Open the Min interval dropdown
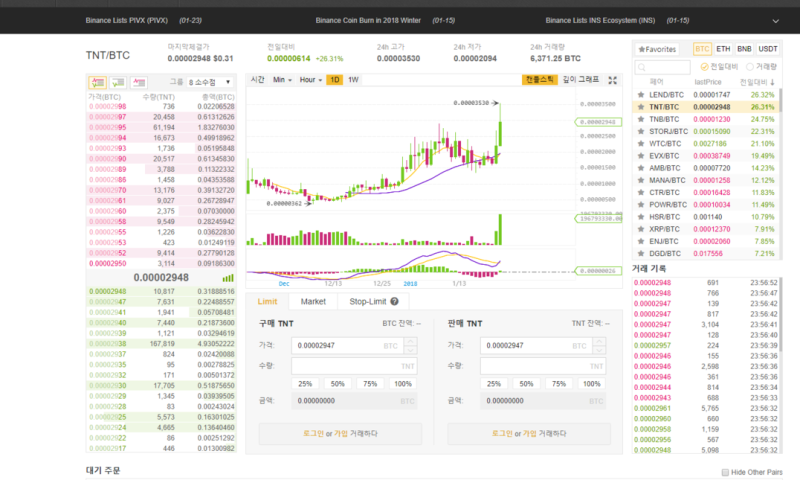Image resolution: width=800 pixels, height=480 pixels. 282,80
